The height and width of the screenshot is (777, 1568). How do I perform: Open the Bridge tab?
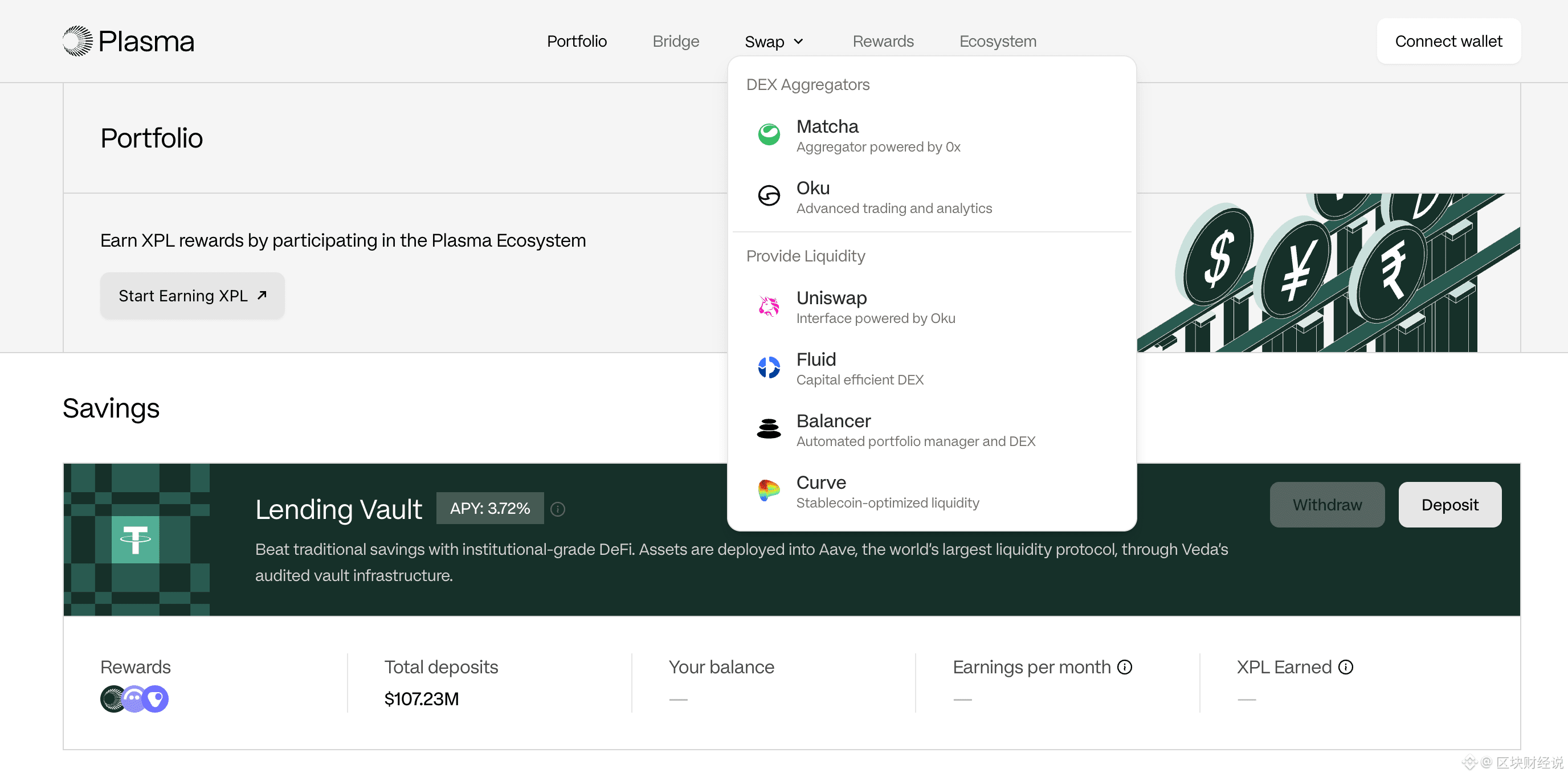(676, 42)
